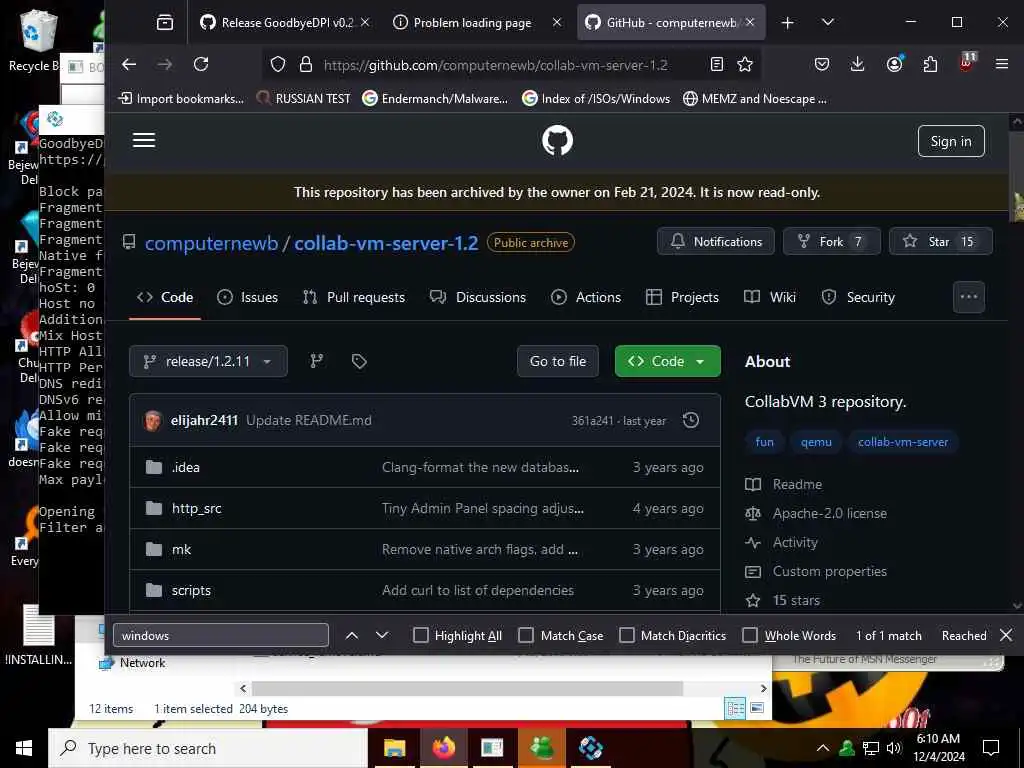Enable the Highlight All checkbox
The image size is (1024, 768).
click(421, 635)
